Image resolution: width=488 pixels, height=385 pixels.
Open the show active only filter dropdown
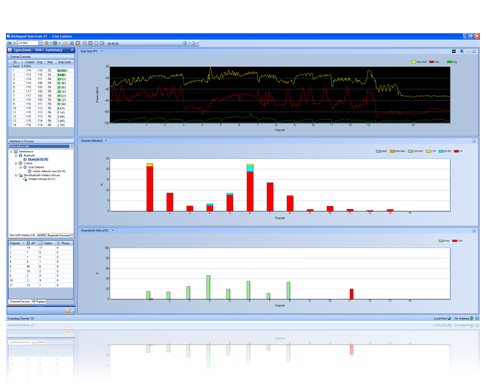[71, 146]
